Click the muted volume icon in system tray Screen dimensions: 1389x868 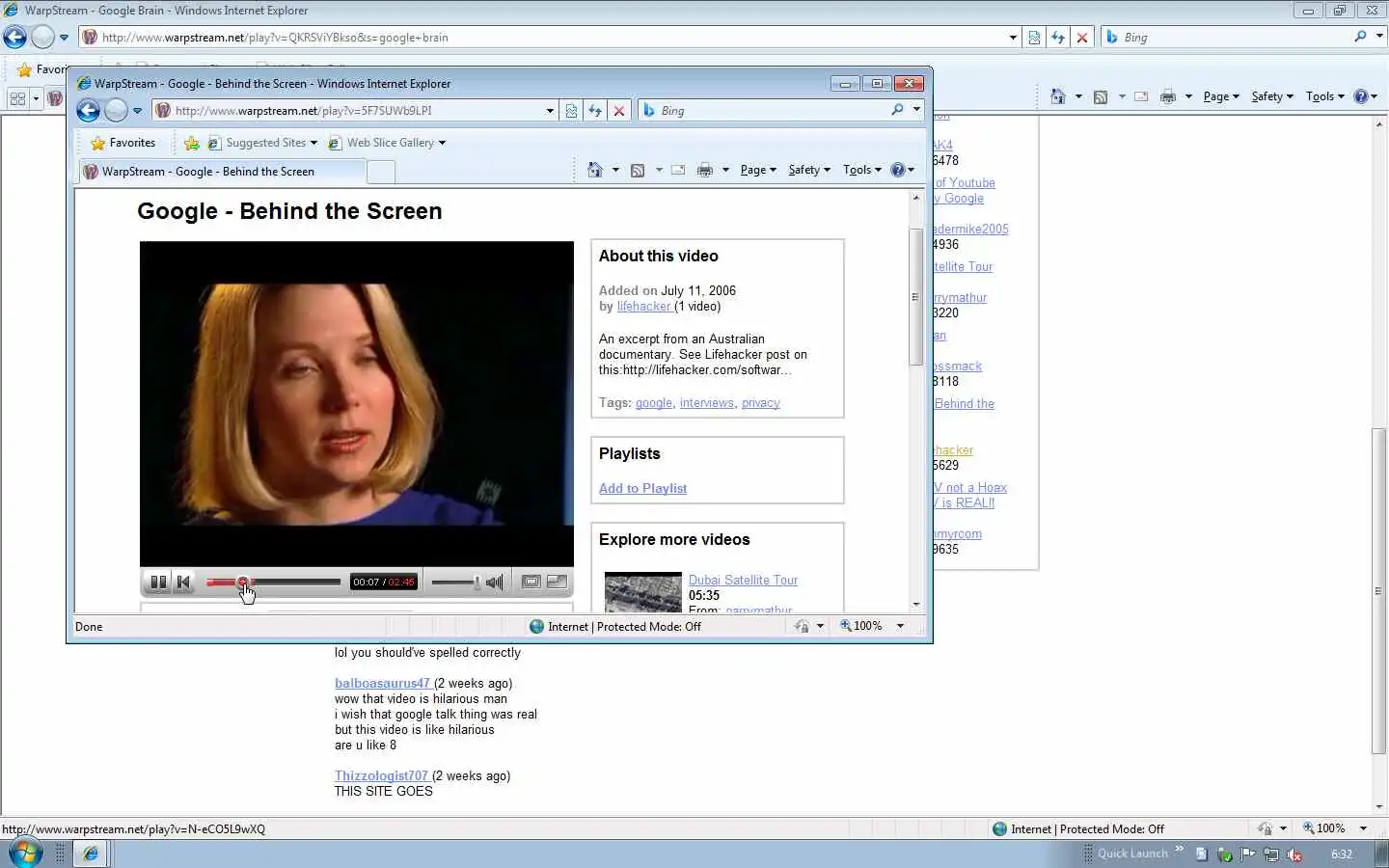1294,854
